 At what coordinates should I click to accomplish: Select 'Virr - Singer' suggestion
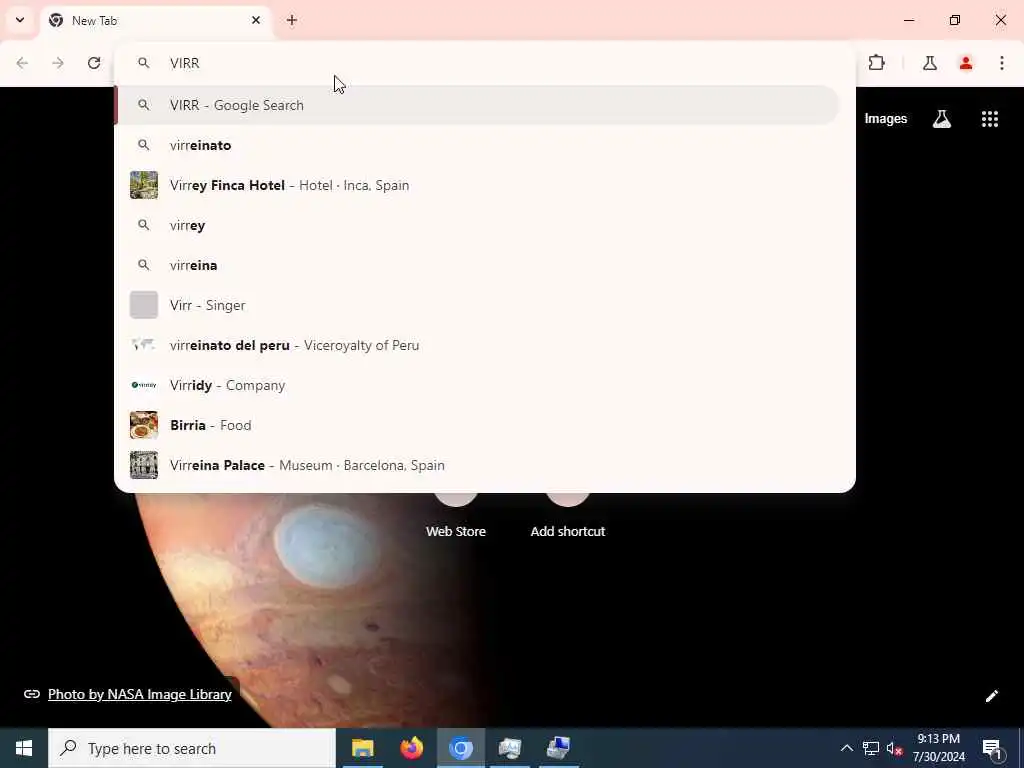[x=477, y=305]
